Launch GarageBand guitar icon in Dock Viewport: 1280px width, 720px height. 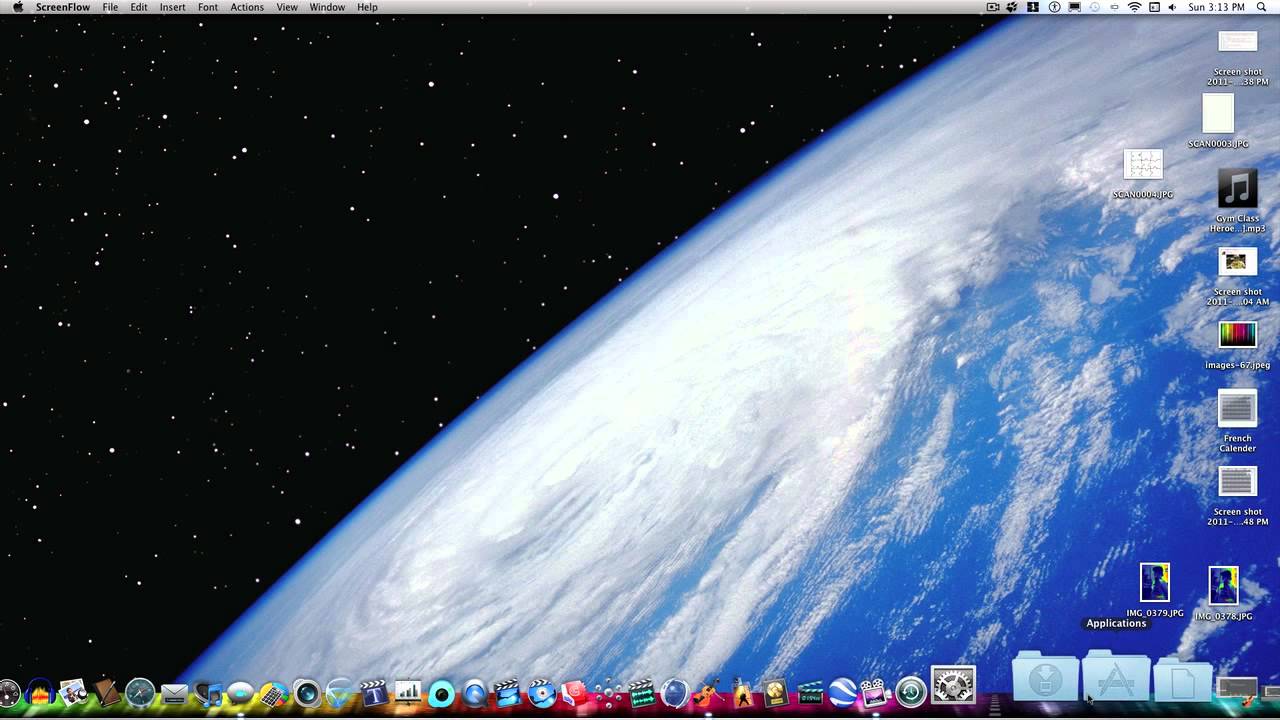coord(707,692)
